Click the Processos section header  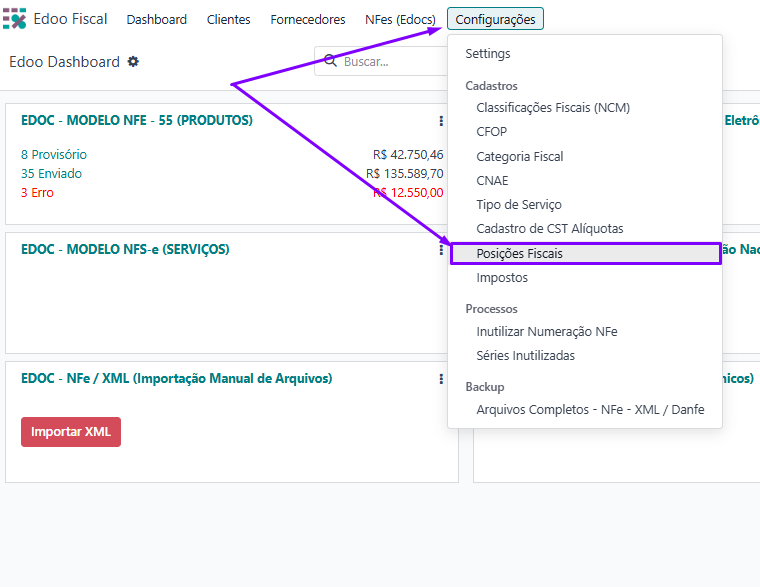click(x=491, y=309)
